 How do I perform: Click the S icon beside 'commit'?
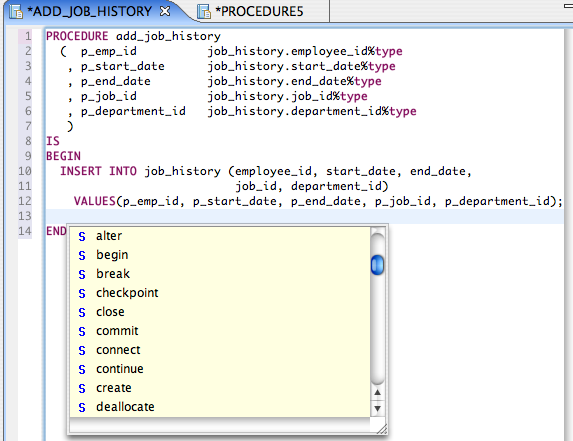[x=82, y=332]
